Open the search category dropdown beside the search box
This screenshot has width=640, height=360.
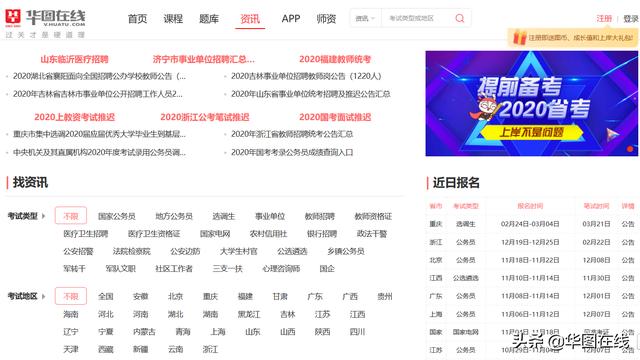point(365,18)
